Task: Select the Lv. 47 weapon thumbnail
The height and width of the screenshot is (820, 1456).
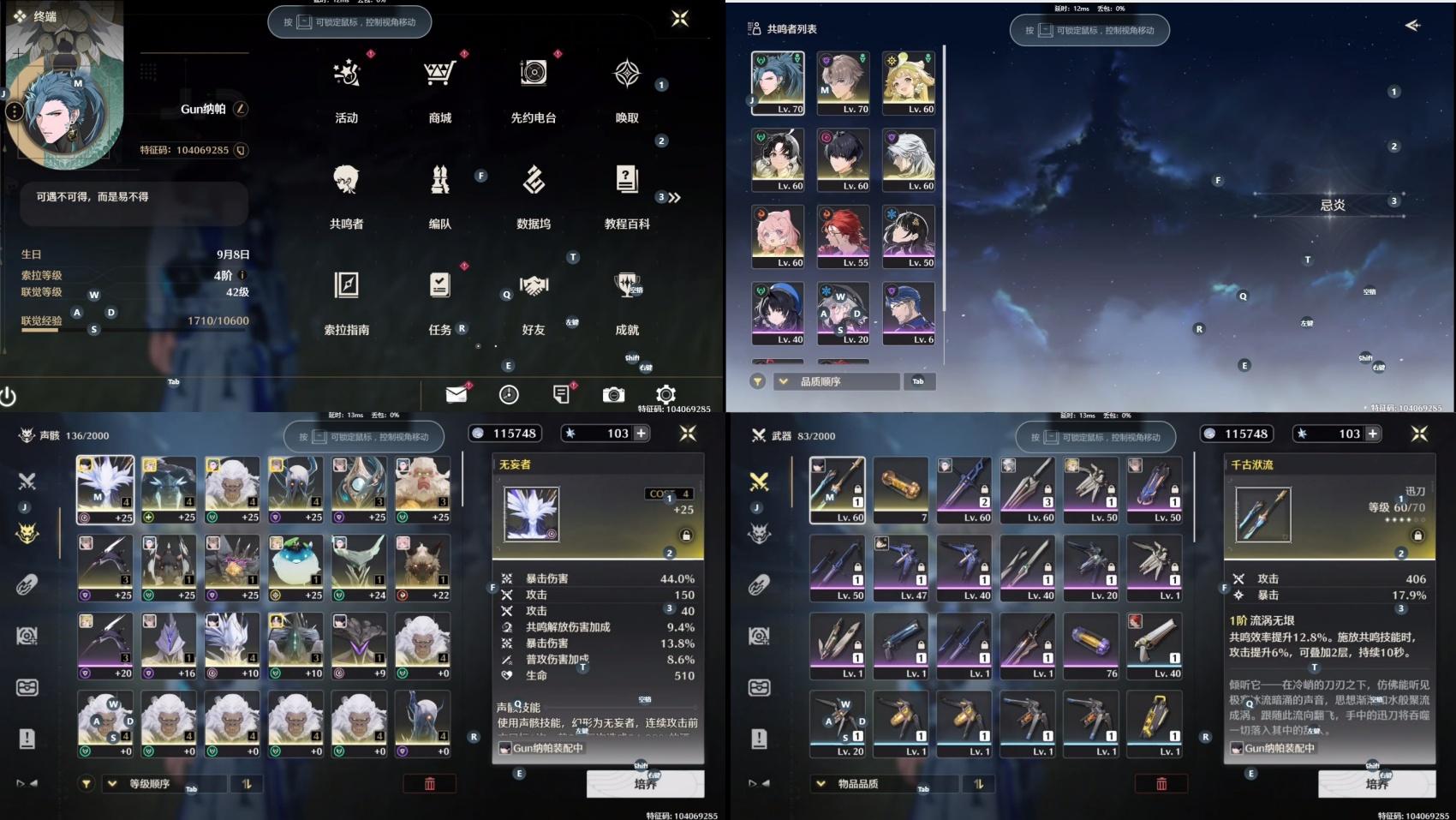Action: coord(901,568)
